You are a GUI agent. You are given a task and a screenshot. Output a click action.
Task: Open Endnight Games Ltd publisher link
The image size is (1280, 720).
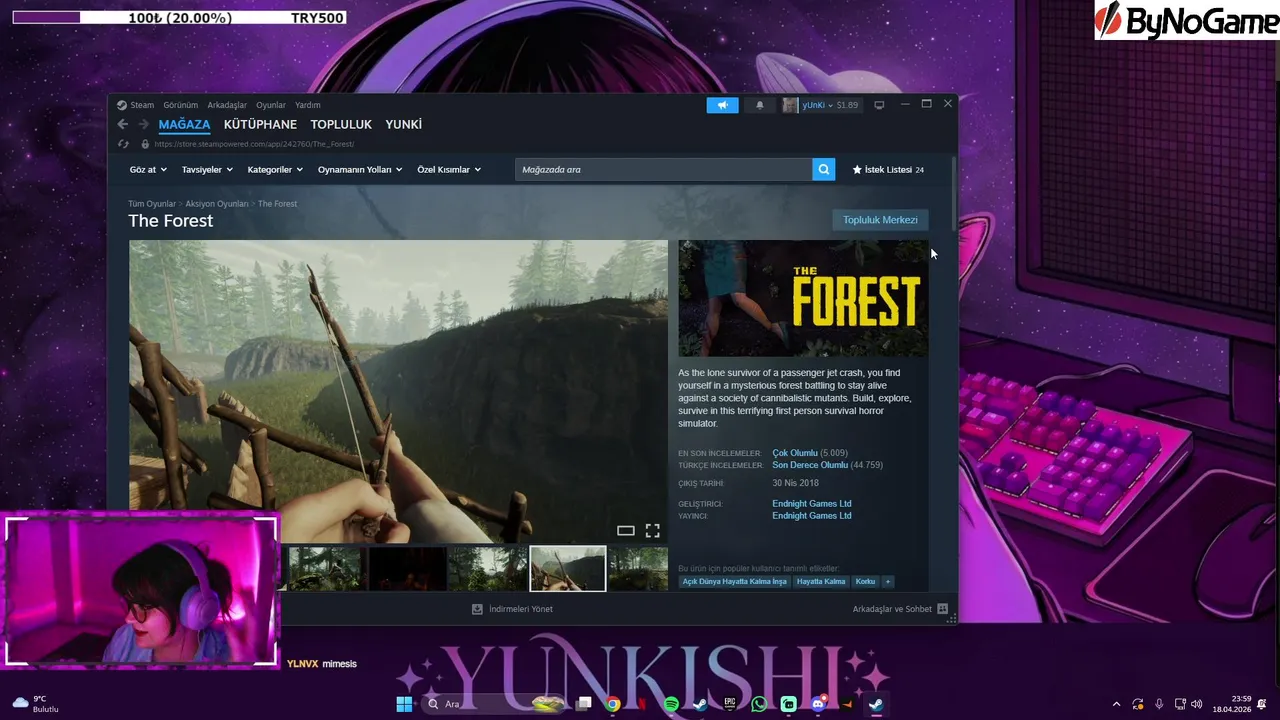812,516
